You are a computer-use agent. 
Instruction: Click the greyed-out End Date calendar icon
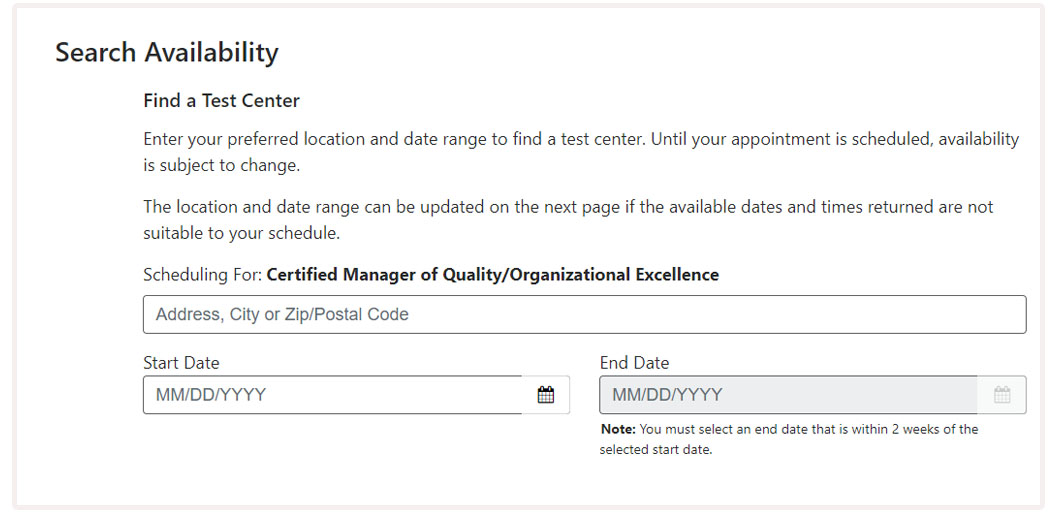[1002, 395]
